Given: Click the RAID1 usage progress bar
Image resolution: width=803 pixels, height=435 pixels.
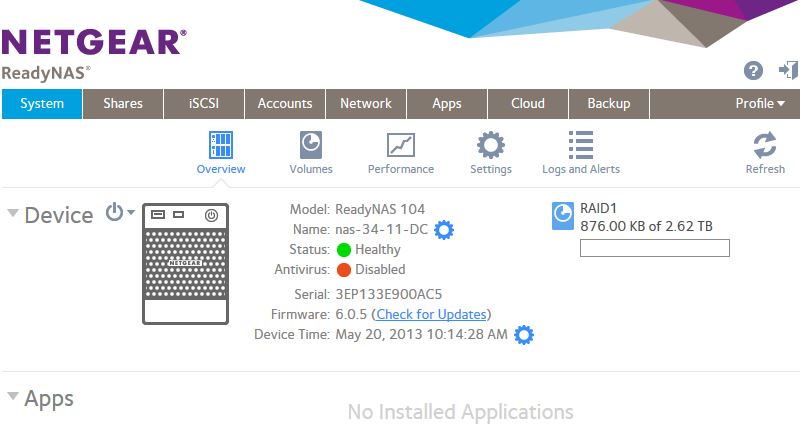Looking at the screenshot, I should [x=654, y=248].
